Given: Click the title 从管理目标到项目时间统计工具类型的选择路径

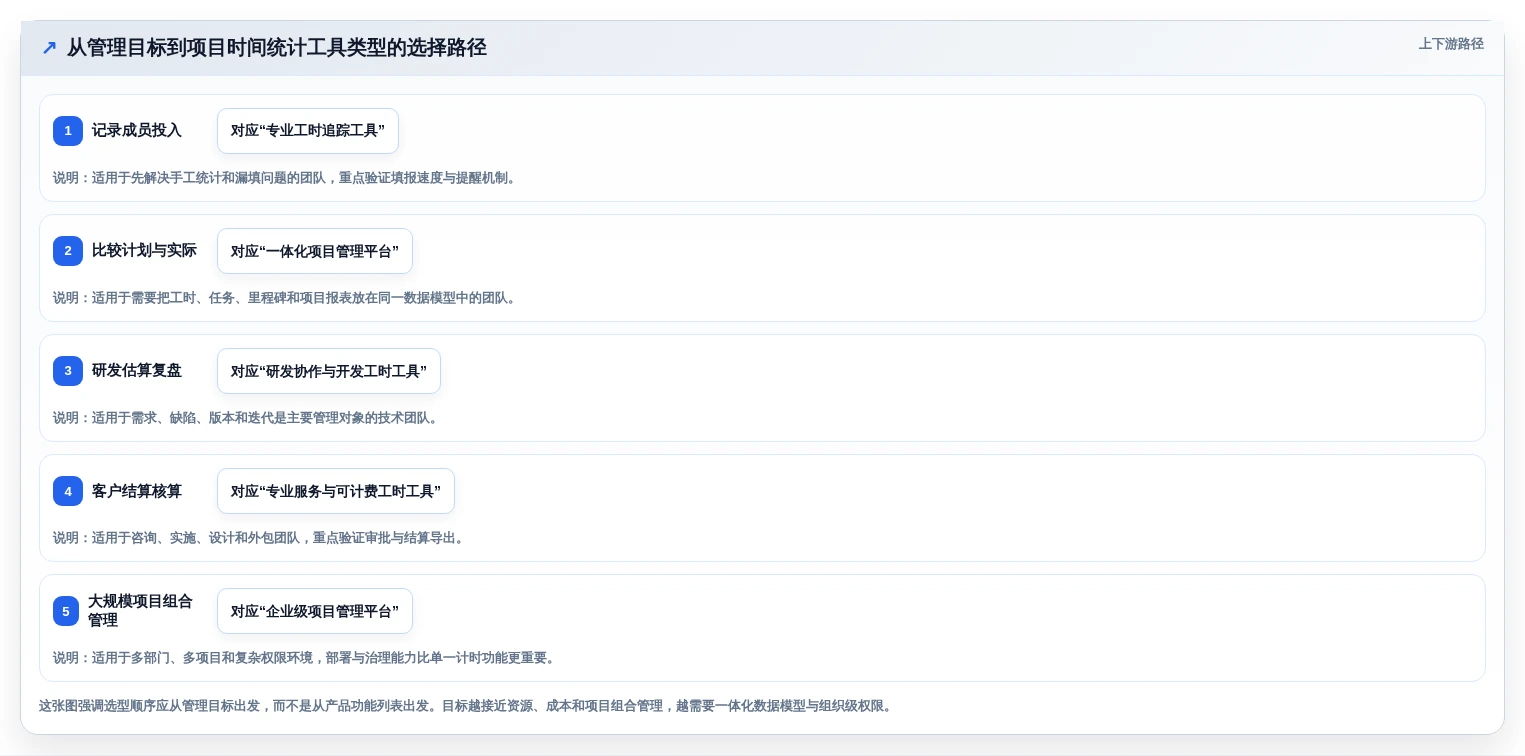Looking at the screenshot, I should (x=277, y=47).
